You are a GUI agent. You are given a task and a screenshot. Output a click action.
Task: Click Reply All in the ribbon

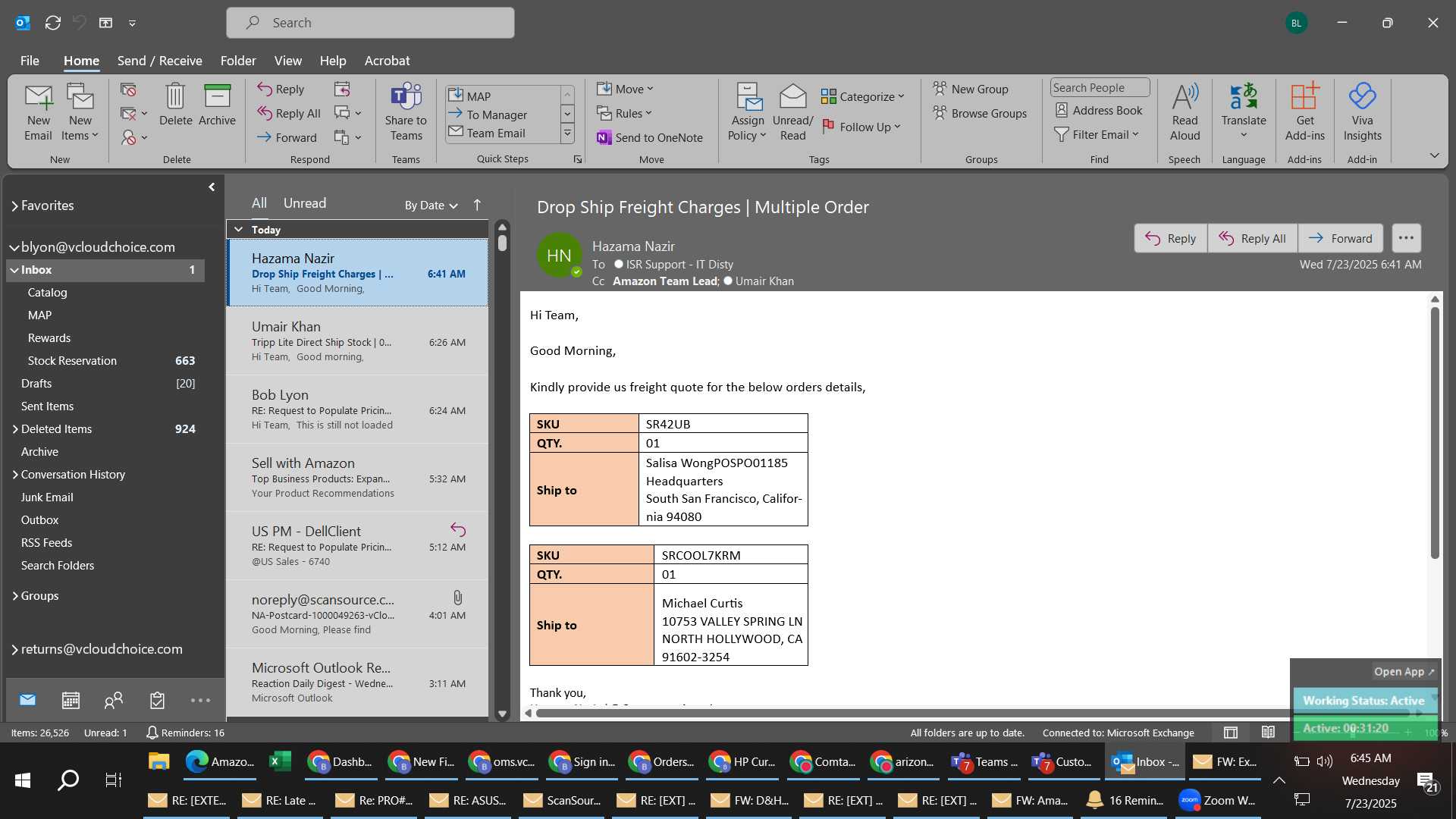(x=289, y=113)
